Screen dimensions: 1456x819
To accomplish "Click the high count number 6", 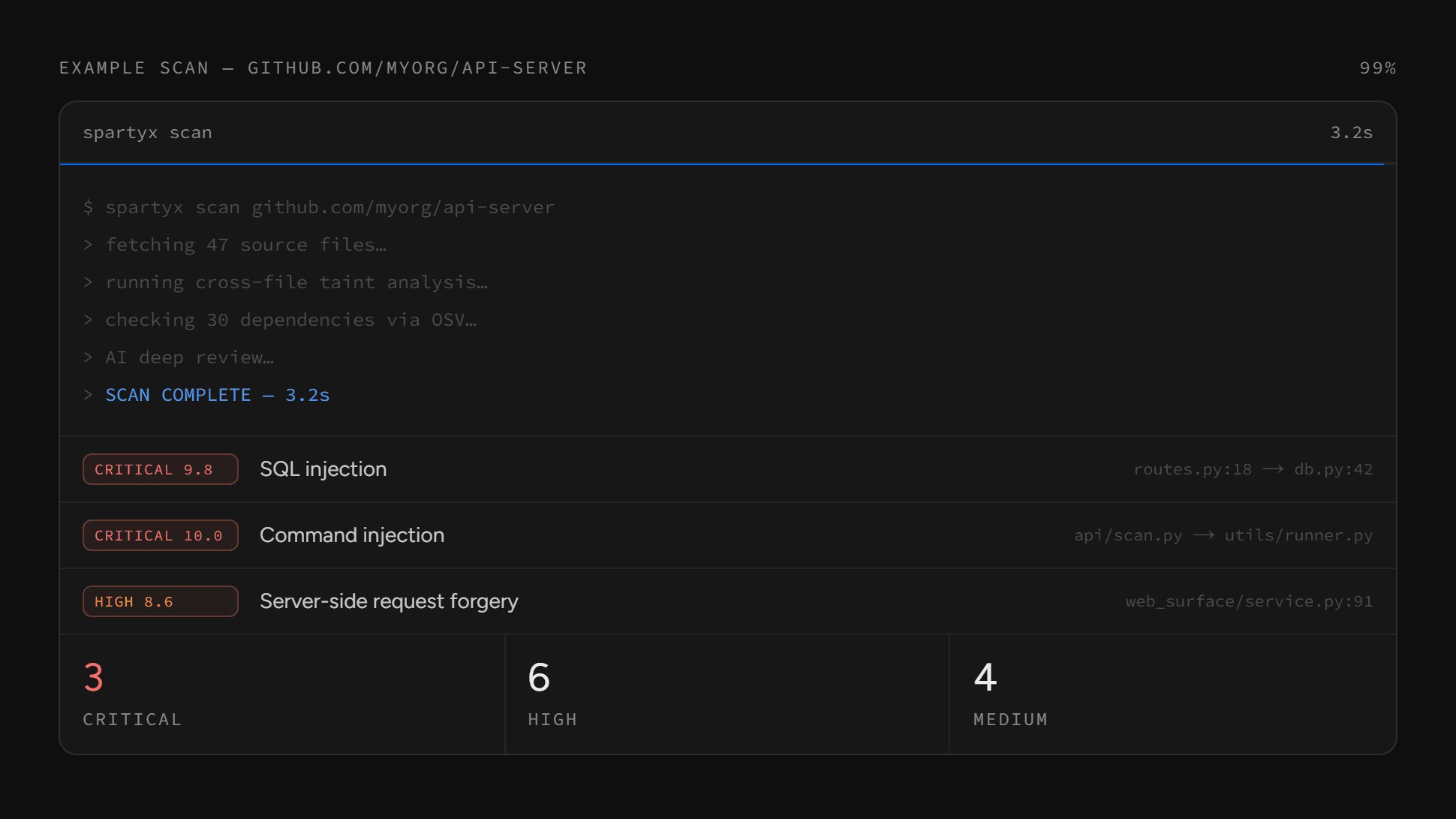I will [539, 678].
